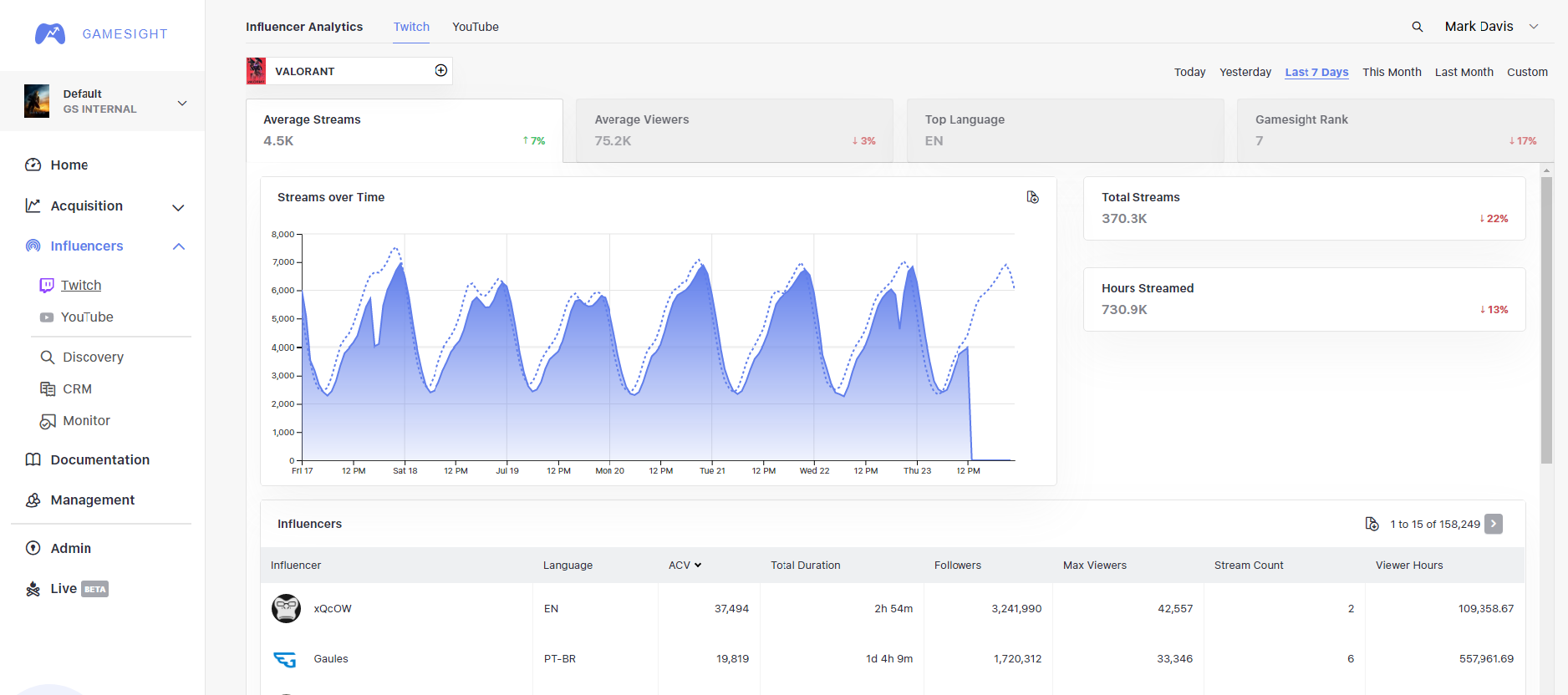Click the 37,494 ACV value
The height and width of the screenshot is (695, 1568).
pos(731,609)
